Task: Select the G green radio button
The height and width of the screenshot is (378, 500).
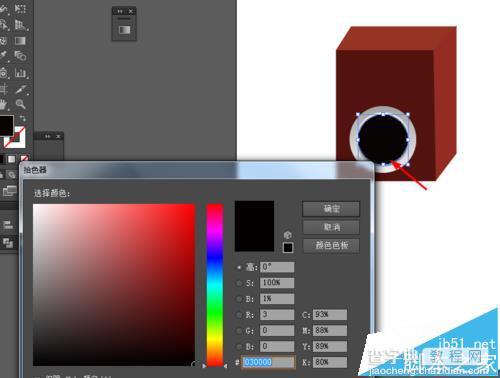Action: 239,331
